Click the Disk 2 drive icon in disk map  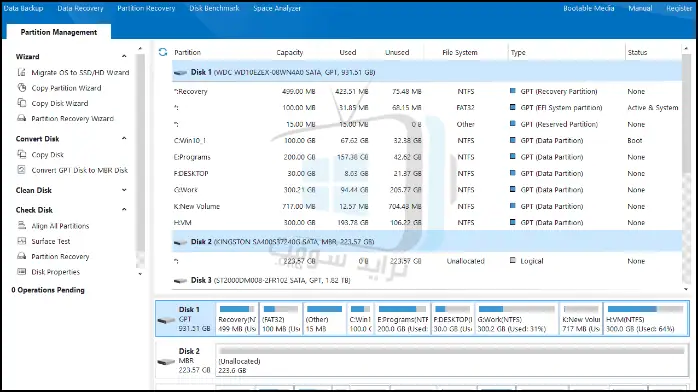[x=166, y=362]
